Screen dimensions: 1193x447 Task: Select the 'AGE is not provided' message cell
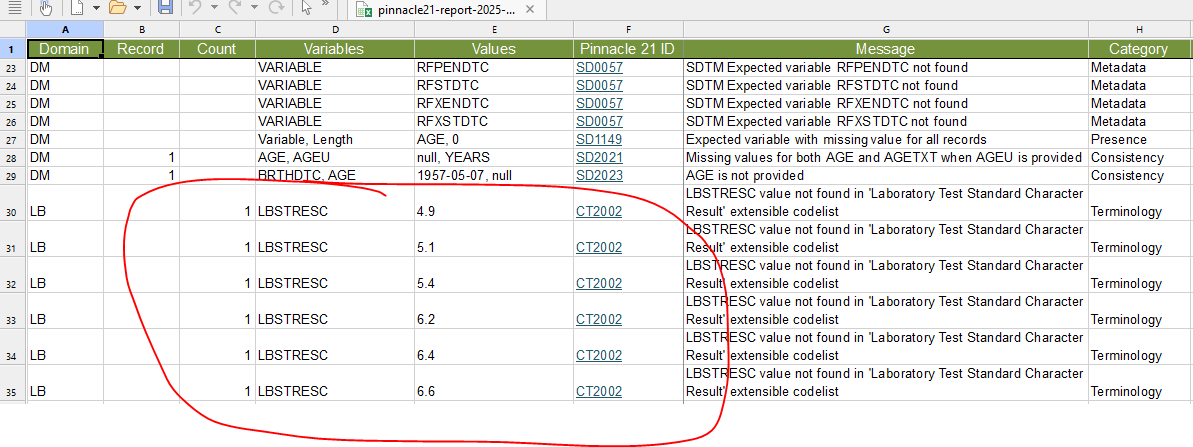pos(886,176)
